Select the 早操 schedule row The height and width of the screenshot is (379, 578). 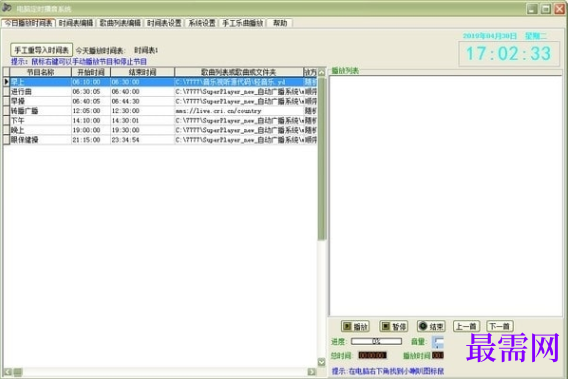pos(160,101)
